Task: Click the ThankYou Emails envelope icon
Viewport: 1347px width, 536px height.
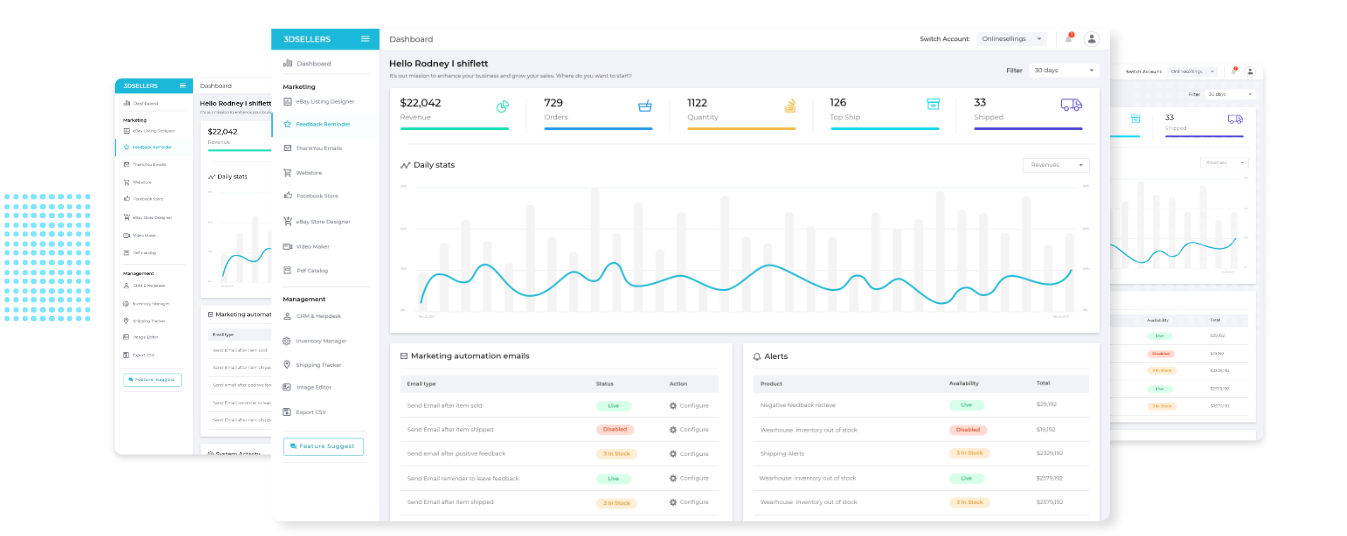Action: point(288,148)
